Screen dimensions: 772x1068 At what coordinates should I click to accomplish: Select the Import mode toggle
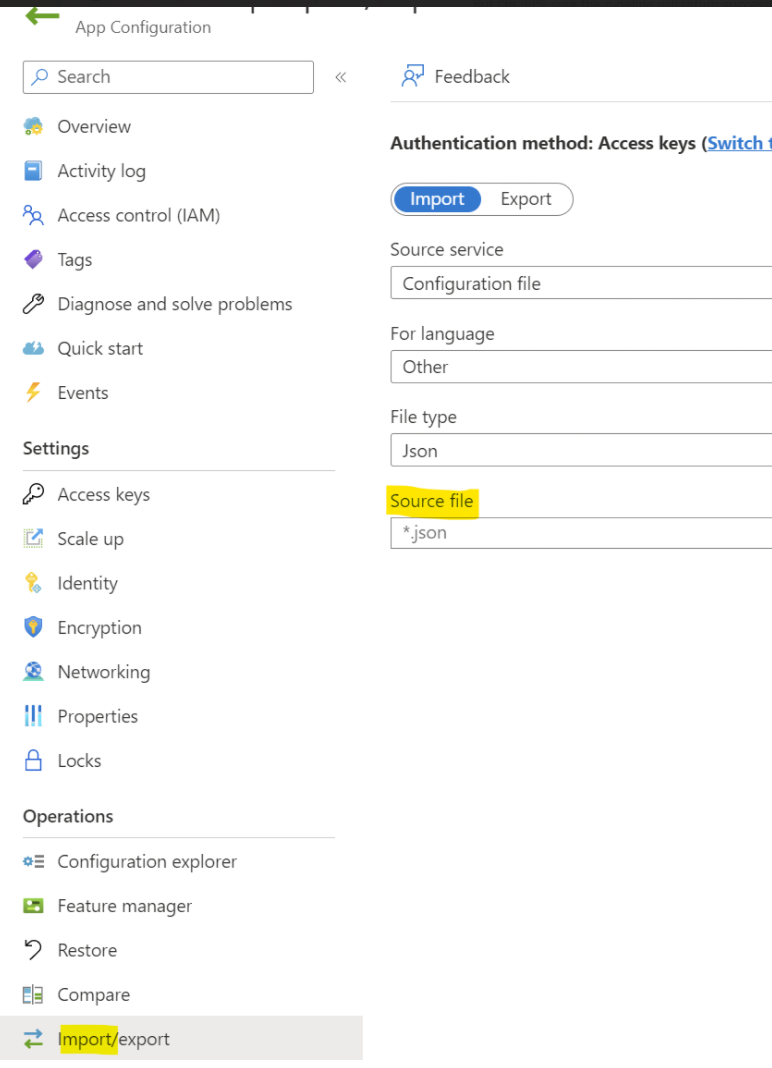click(x=437, y=199)
